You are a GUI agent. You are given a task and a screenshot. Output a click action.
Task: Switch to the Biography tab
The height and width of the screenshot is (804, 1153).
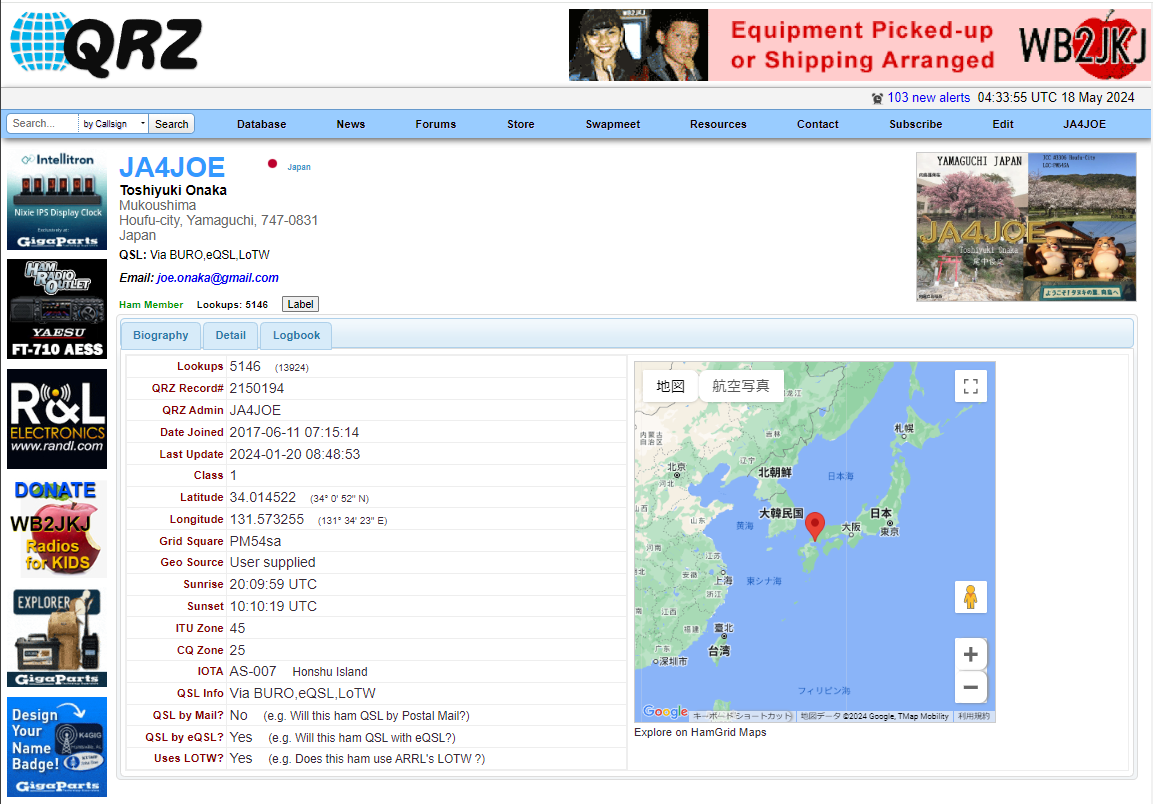[160, 335]
